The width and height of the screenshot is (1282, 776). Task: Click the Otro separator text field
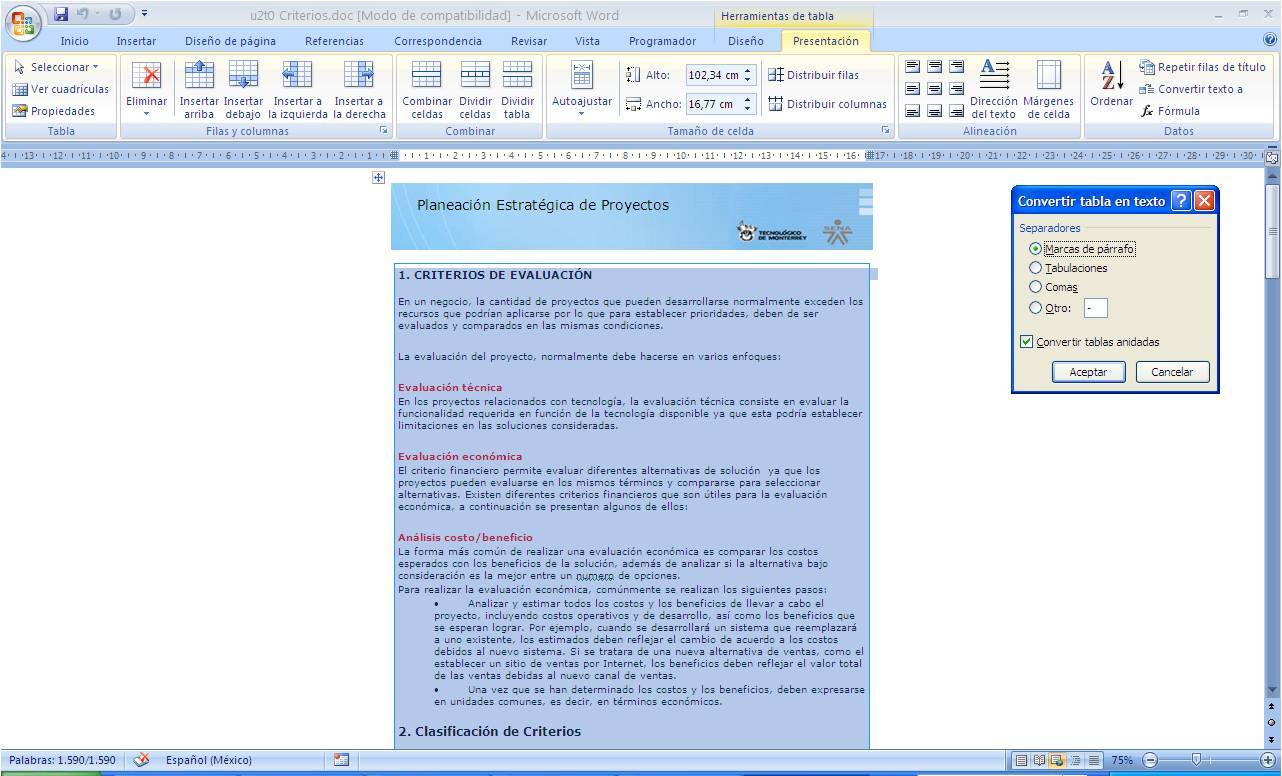[1095, 308]
